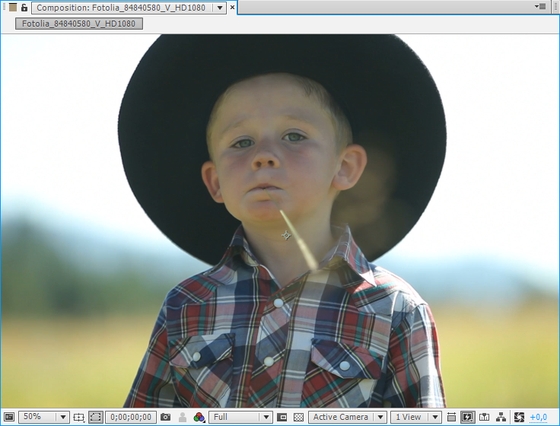Toggle the transparency grid checkerboard
The image size is (560, 426).
coord(299,417)
